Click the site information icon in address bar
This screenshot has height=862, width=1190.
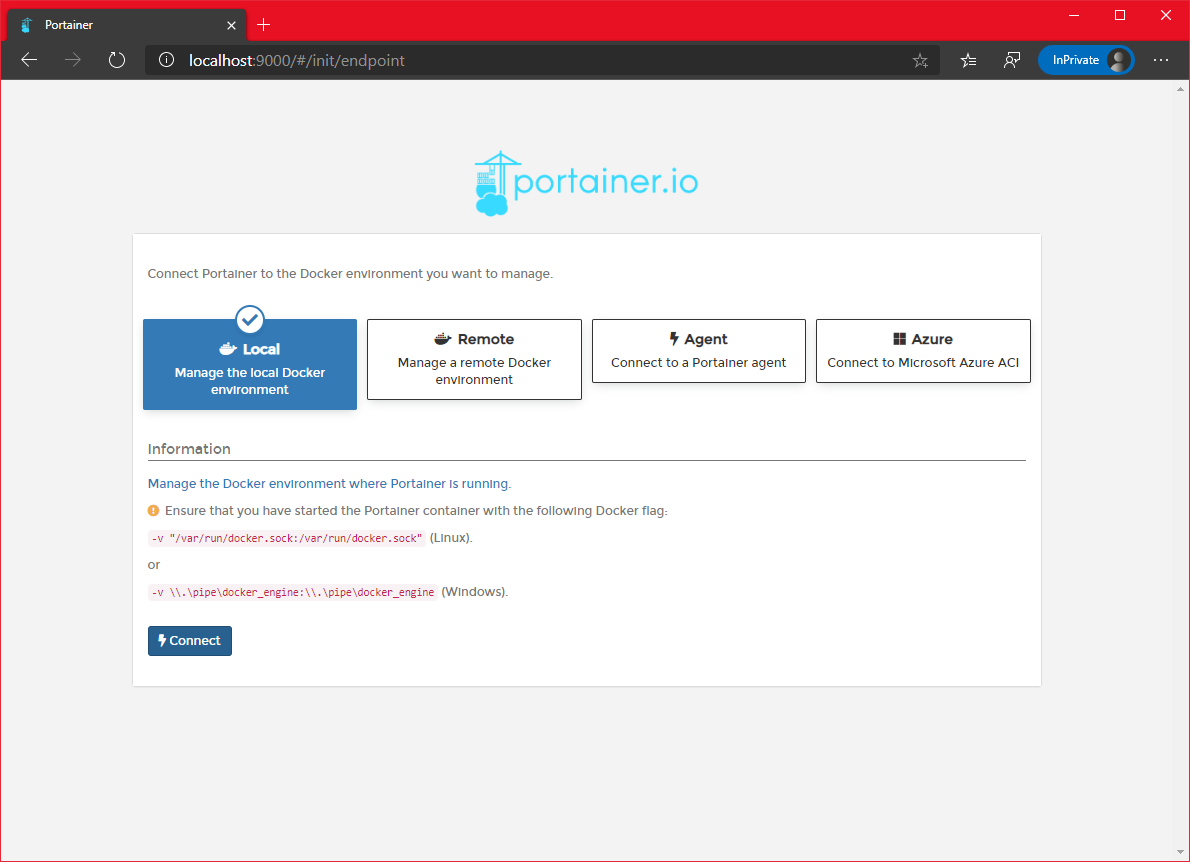point(167,60)
